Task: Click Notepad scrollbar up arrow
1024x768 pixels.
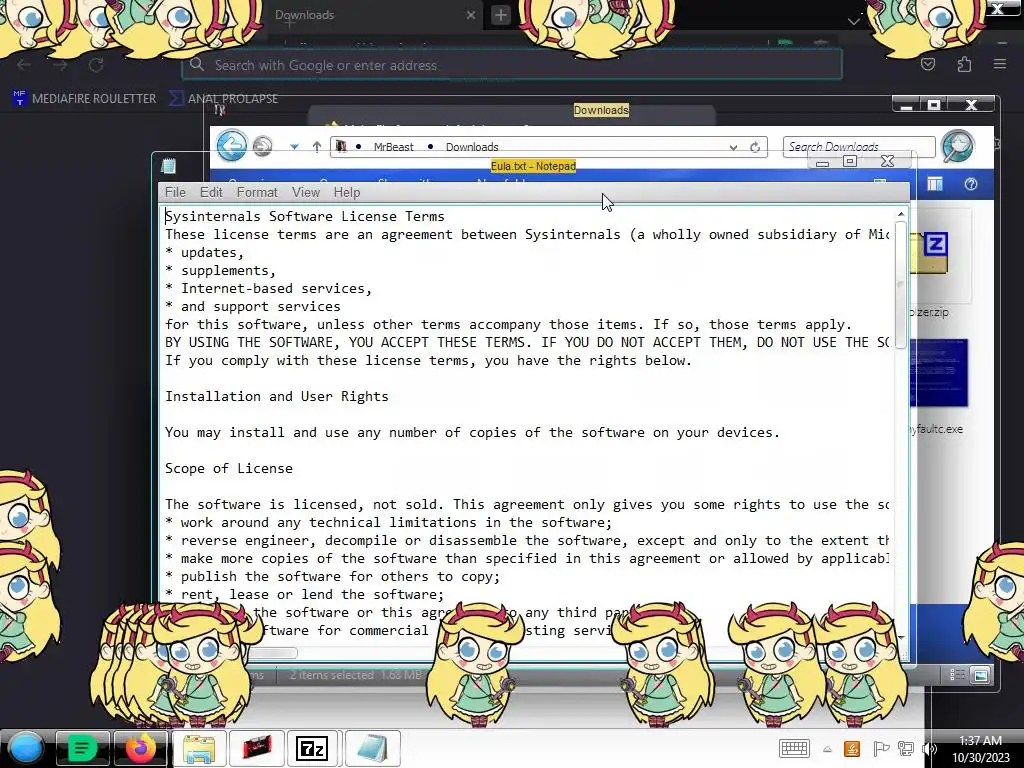Action: (901, 214)
